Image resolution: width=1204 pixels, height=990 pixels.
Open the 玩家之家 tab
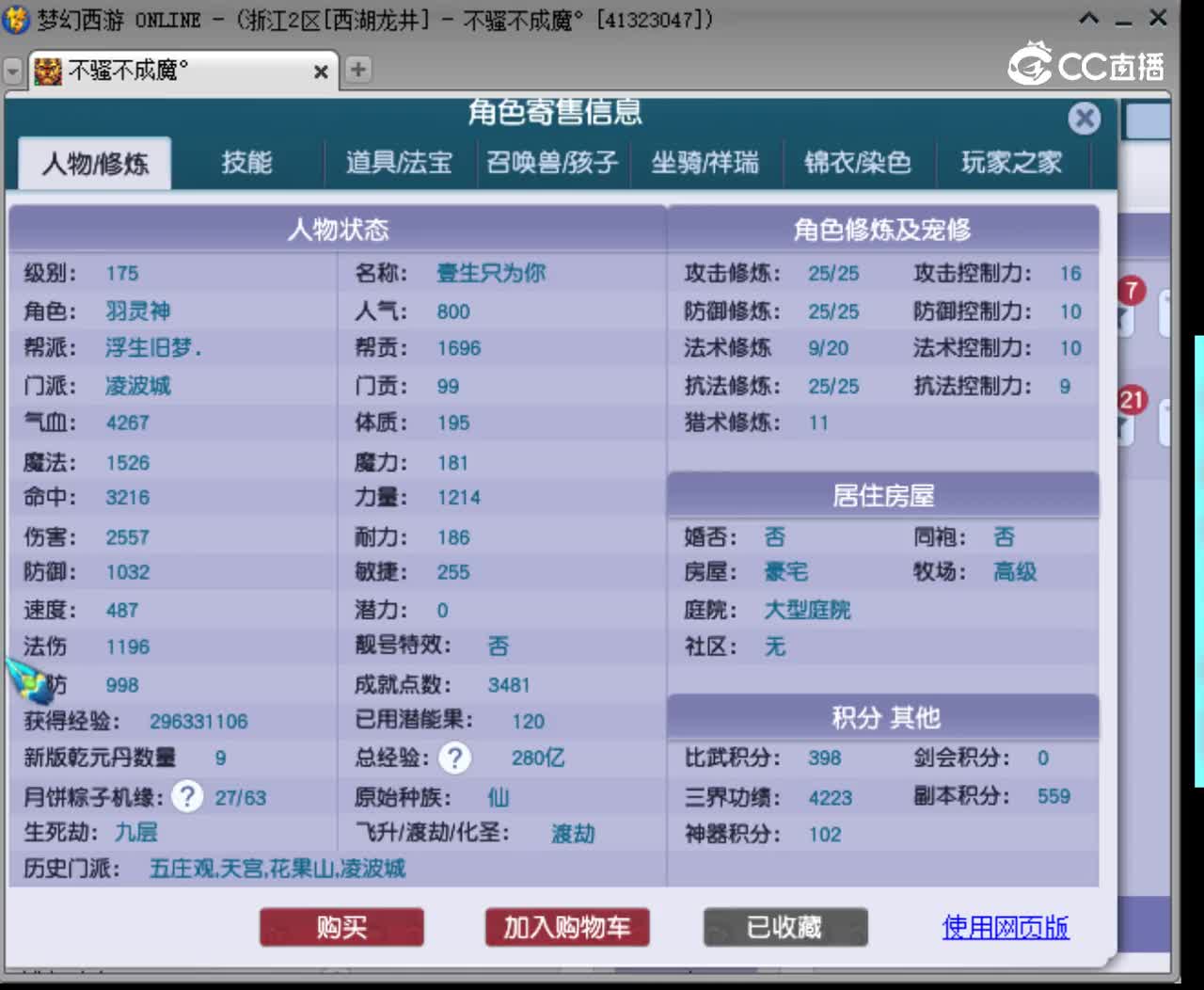click(1011, 163)
